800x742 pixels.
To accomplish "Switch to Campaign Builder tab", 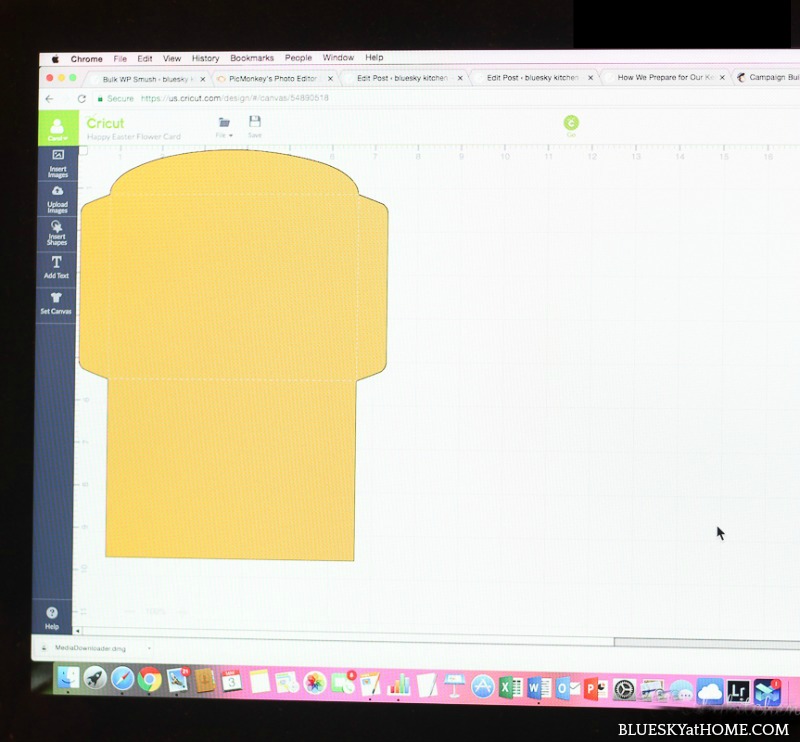I will coord(768,77).
